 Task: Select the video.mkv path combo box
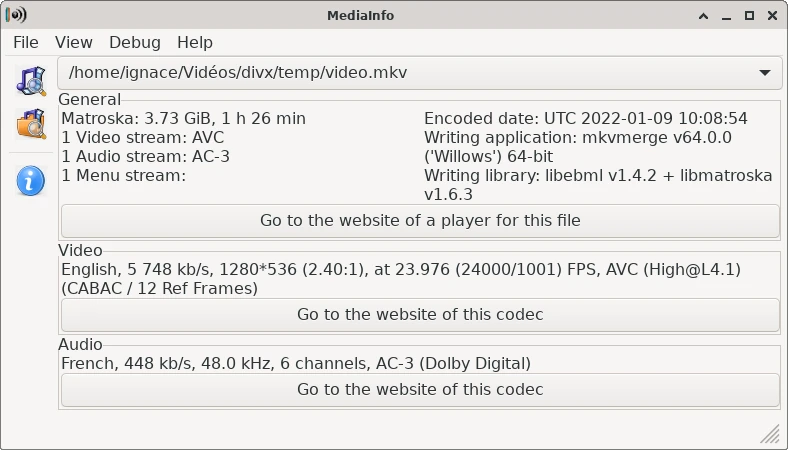(x=420, y=73)
